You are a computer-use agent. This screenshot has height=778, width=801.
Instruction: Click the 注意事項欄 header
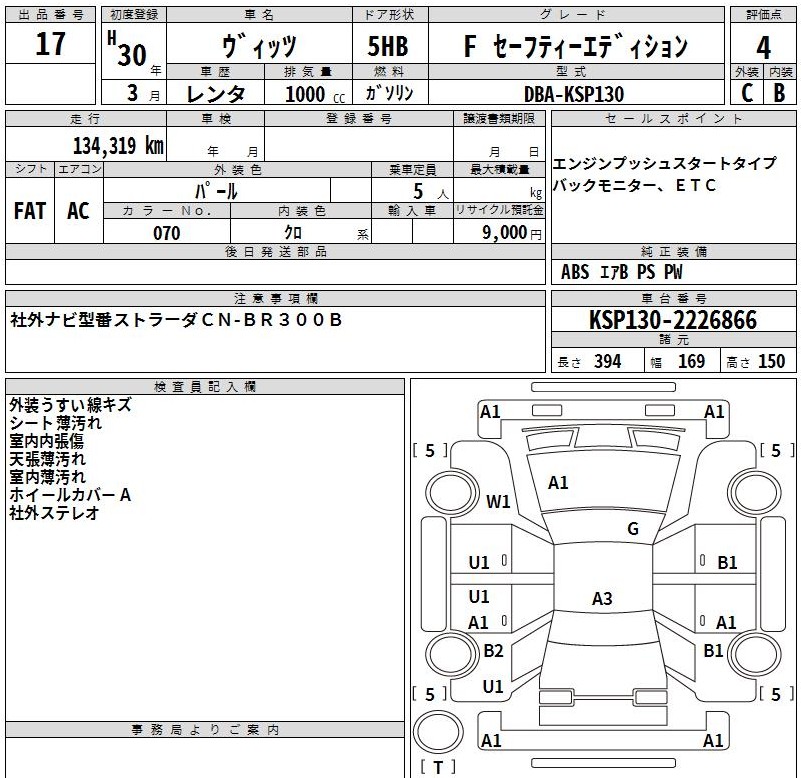coord(275,298)
